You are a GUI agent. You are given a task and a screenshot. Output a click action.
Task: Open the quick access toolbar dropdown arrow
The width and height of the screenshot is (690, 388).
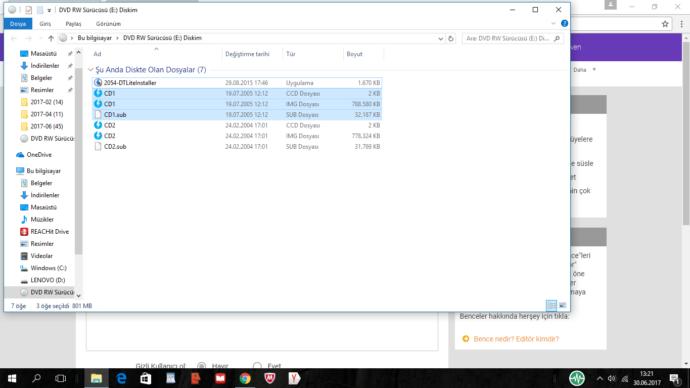tap(49, 10)
